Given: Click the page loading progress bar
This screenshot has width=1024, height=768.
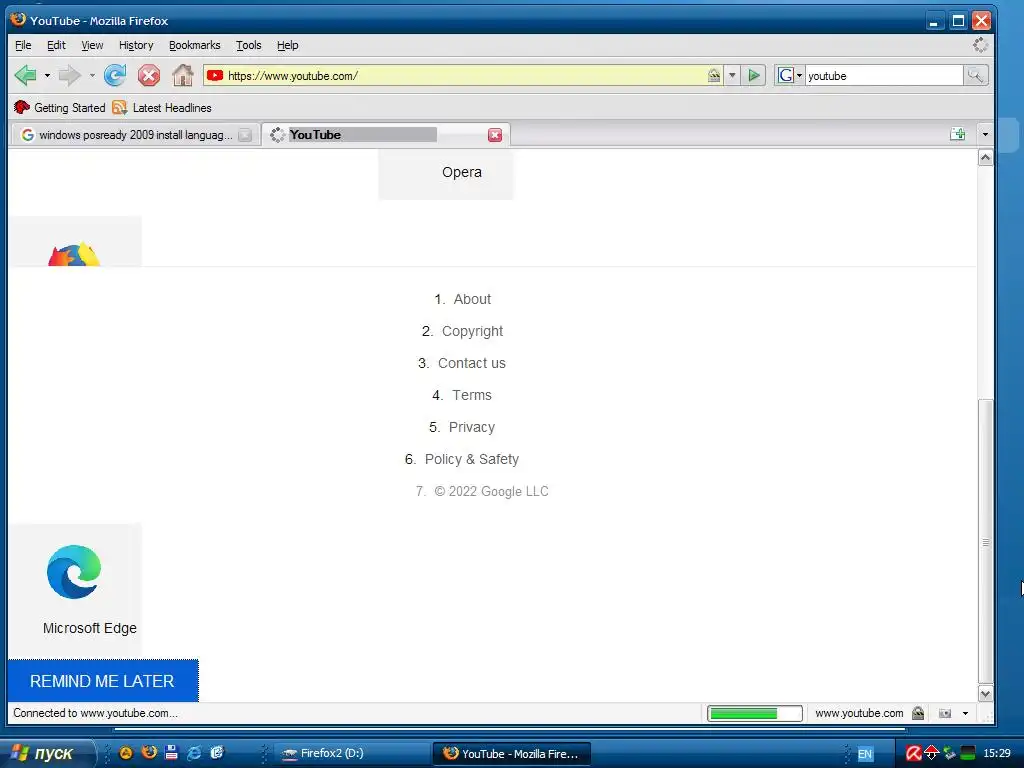Looking at the screenshot, I should coord(754,713).
